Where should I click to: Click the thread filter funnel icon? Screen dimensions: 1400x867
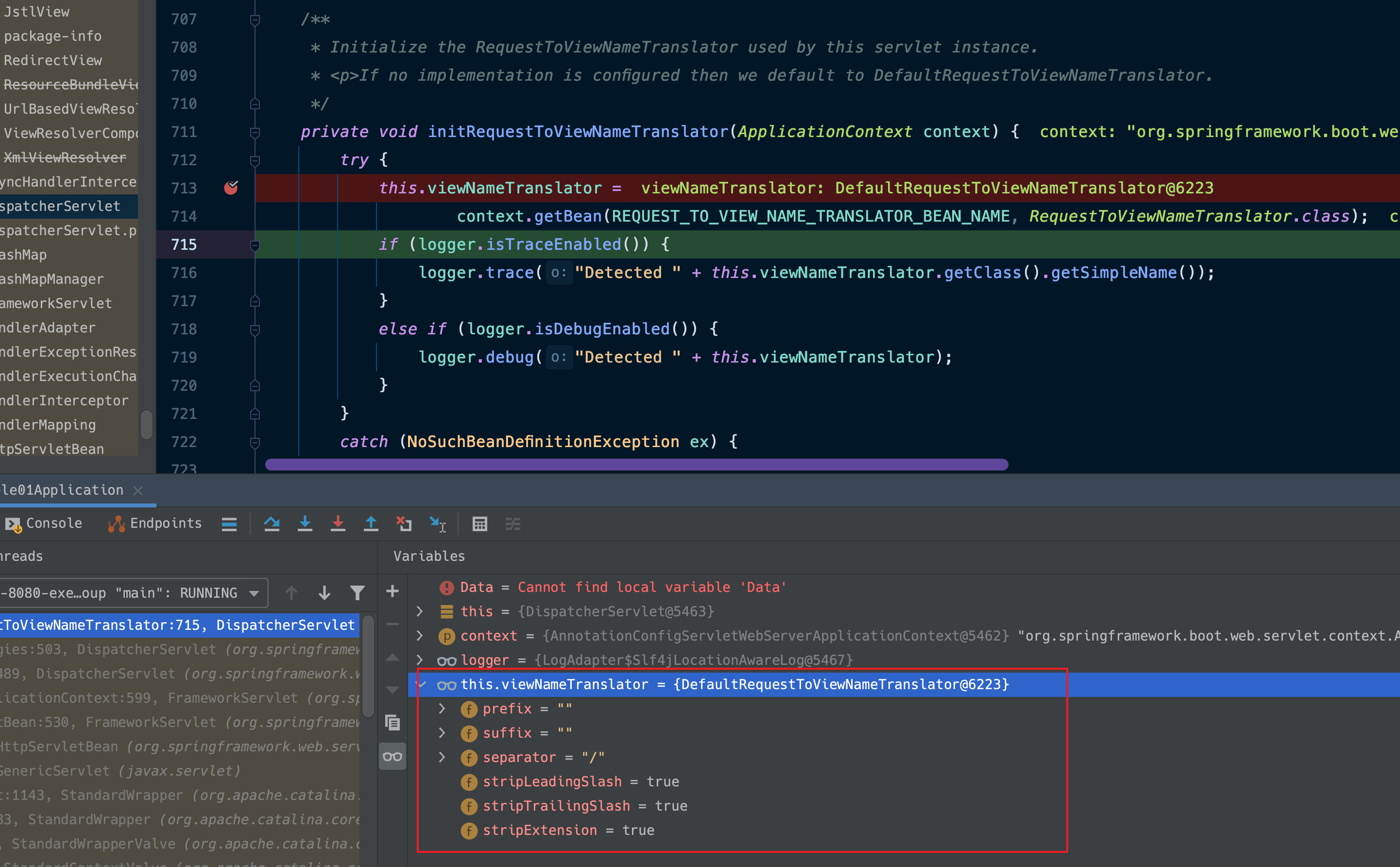click(x=357, y=592)
